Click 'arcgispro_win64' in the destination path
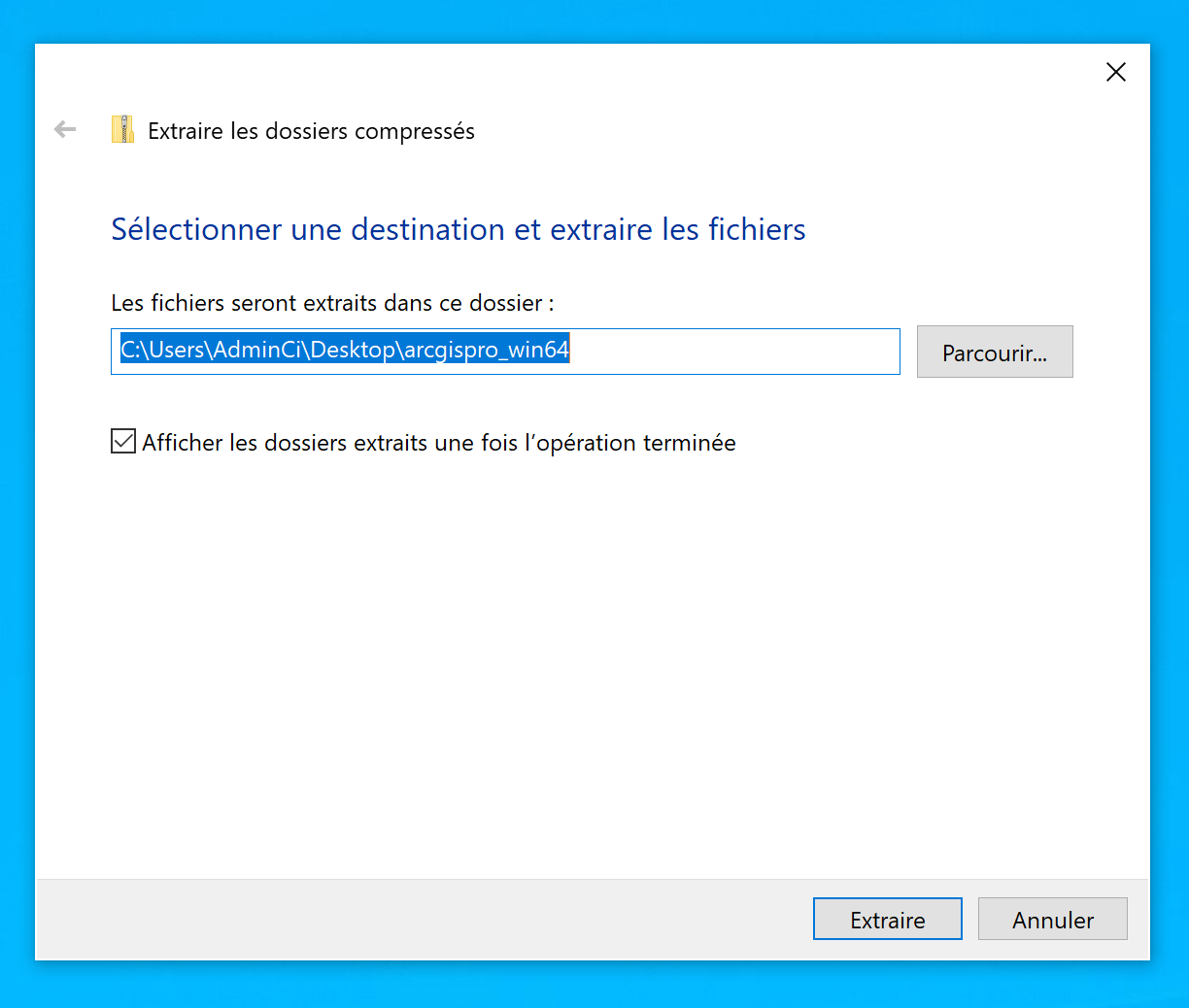1189x1008 pixels. 486,350
